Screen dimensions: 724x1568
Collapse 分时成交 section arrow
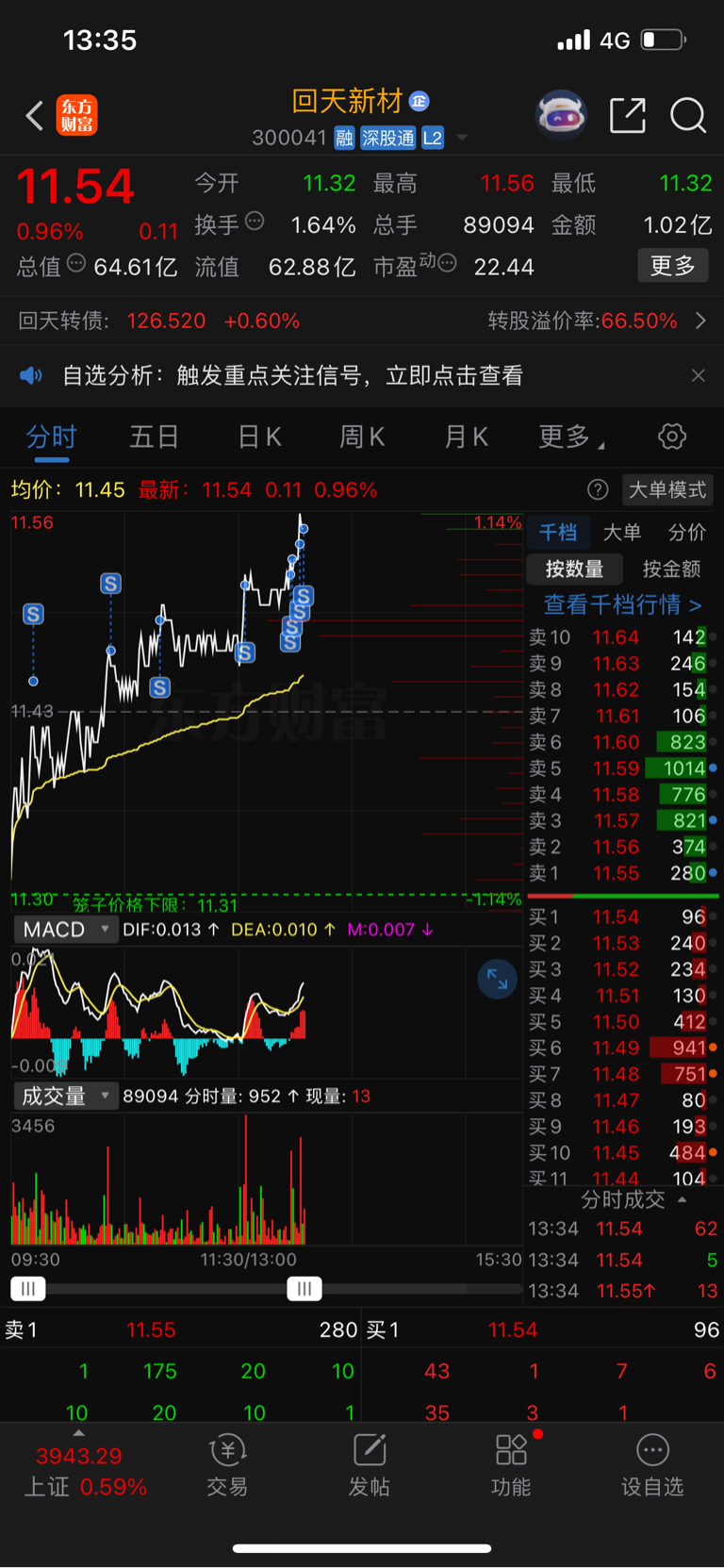click(683, 1199)
